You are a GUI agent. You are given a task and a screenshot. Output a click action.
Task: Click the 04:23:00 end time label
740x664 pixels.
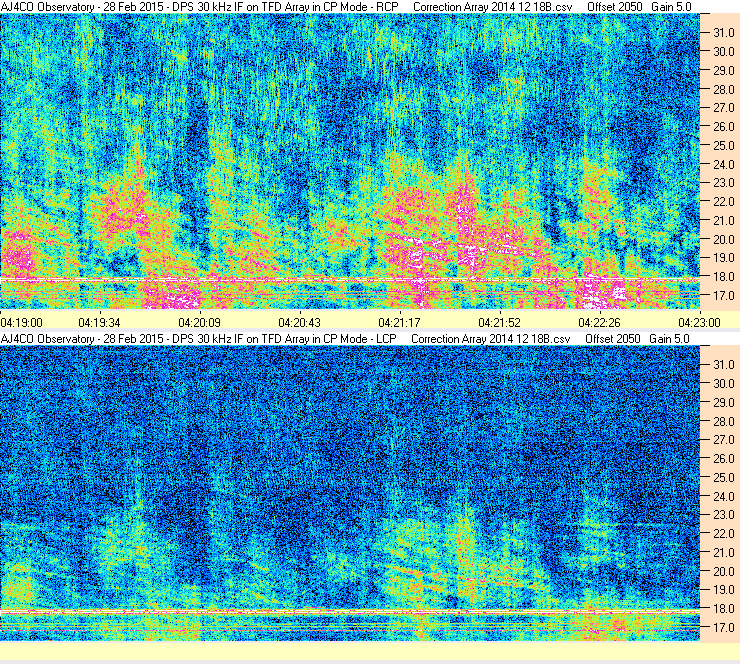pos(699,323)
